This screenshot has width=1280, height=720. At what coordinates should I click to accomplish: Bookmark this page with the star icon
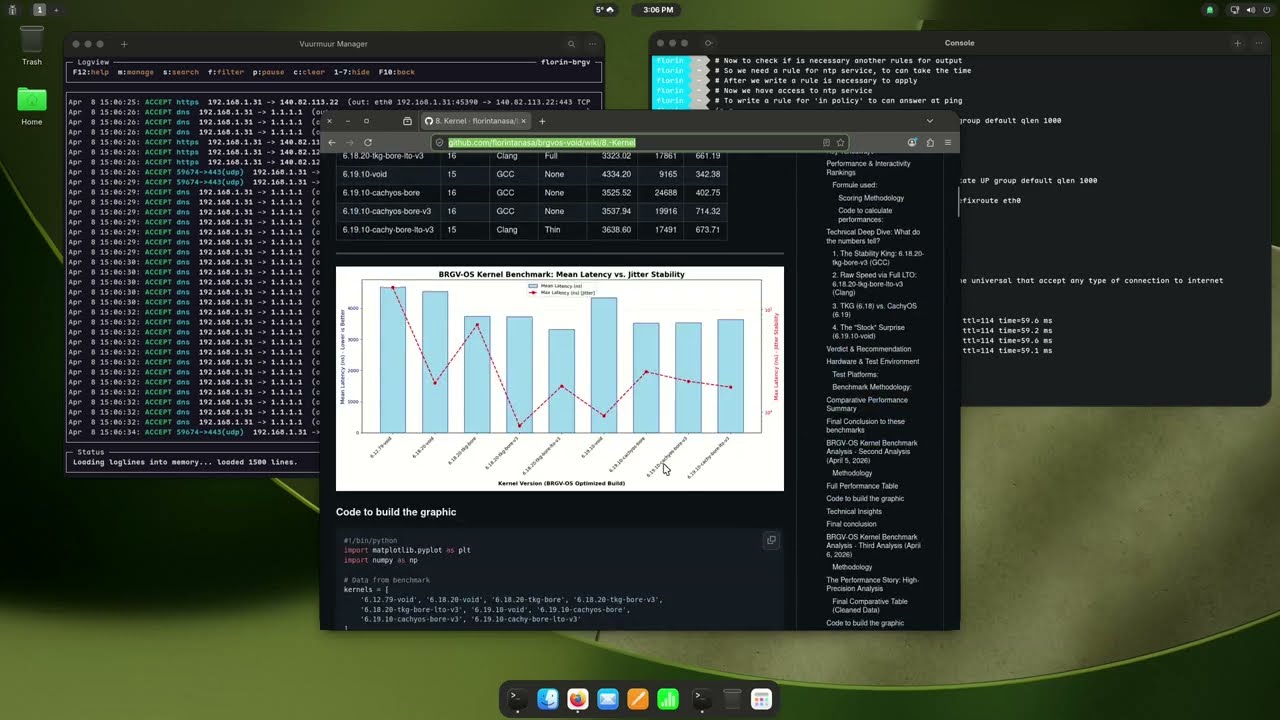click(840, 142)
